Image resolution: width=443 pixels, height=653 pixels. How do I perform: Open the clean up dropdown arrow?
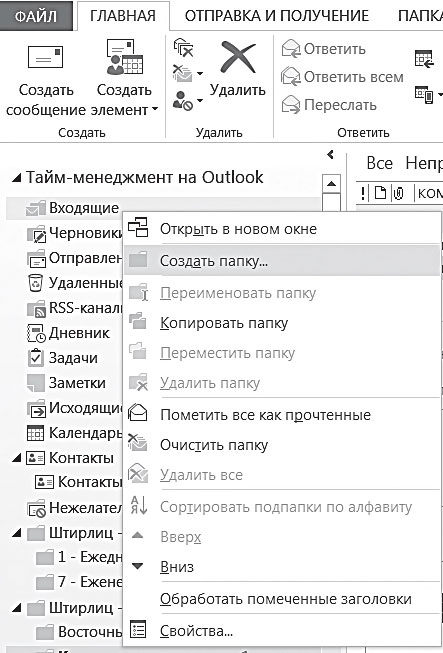200,74
